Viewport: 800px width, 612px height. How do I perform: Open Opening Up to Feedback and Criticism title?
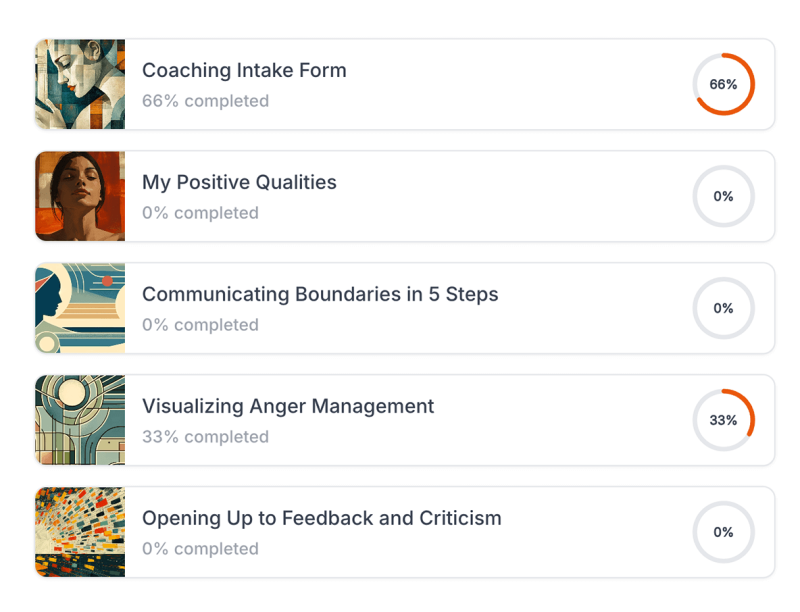321,519
